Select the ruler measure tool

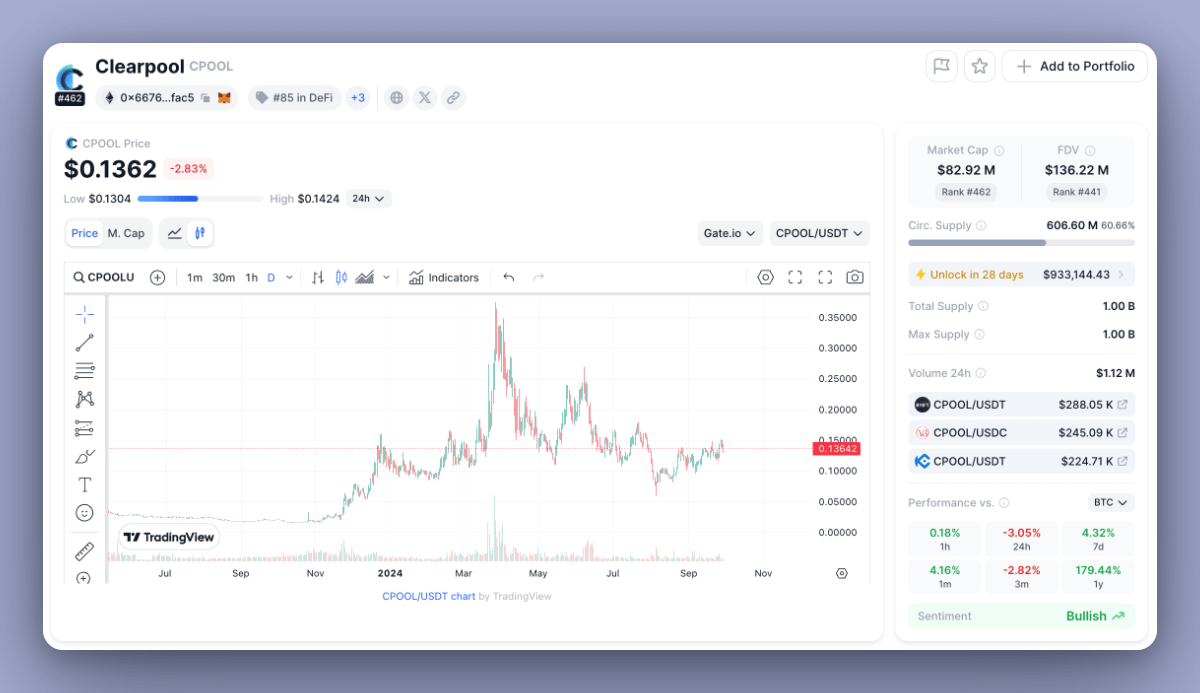click(x=85, y=551)
